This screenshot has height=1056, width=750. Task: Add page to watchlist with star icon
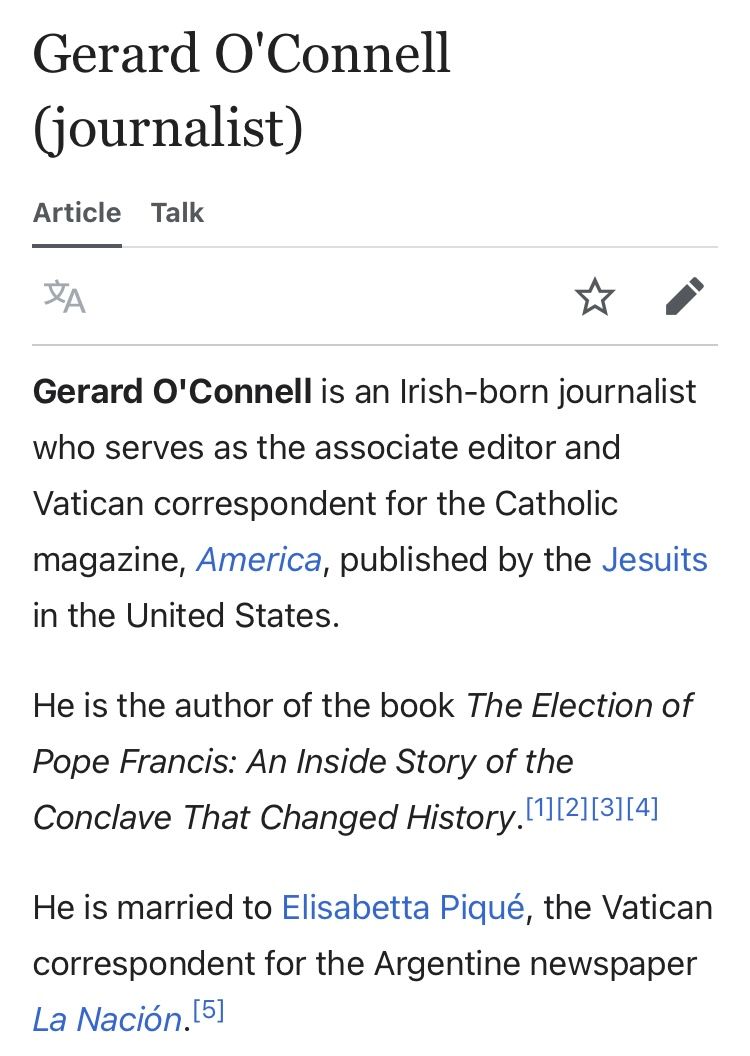[594, 296]
